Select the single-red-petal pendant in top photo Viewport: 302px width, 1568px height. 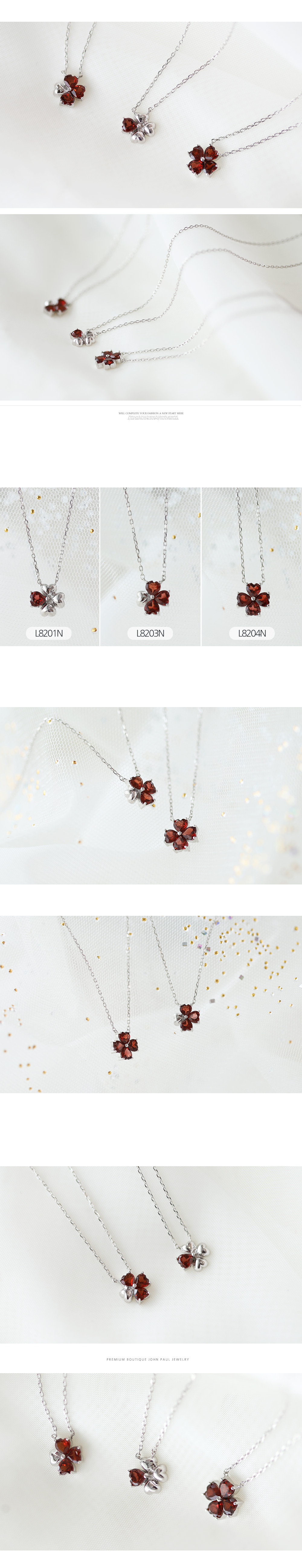click(140, 128)
